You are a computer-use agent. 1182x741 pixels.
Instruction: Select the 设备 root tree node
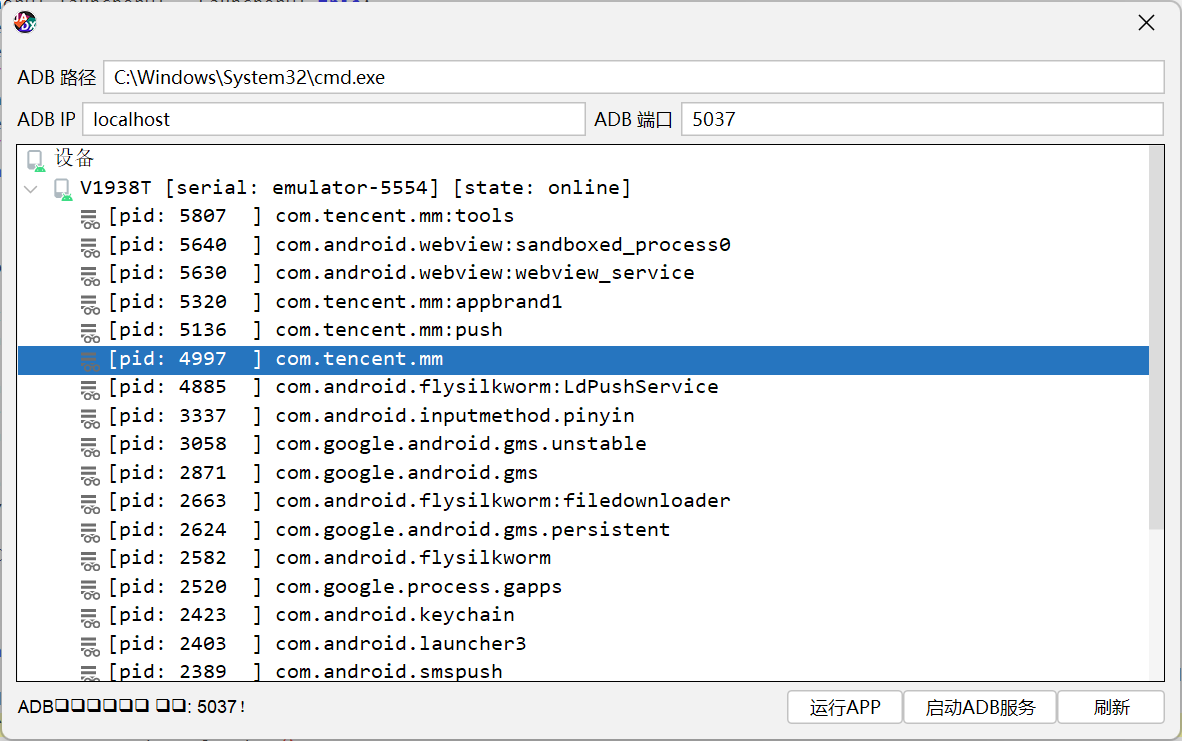pos(74,158)
